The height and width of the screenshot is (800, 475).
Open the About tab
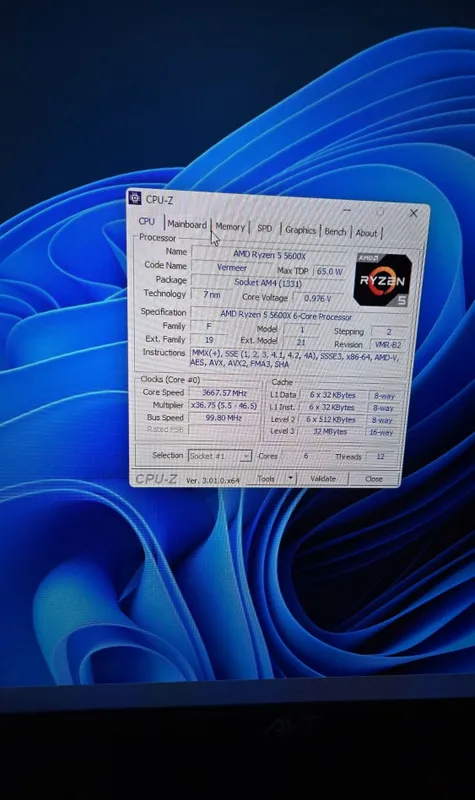pyautogui.click(x=366, y=233)
